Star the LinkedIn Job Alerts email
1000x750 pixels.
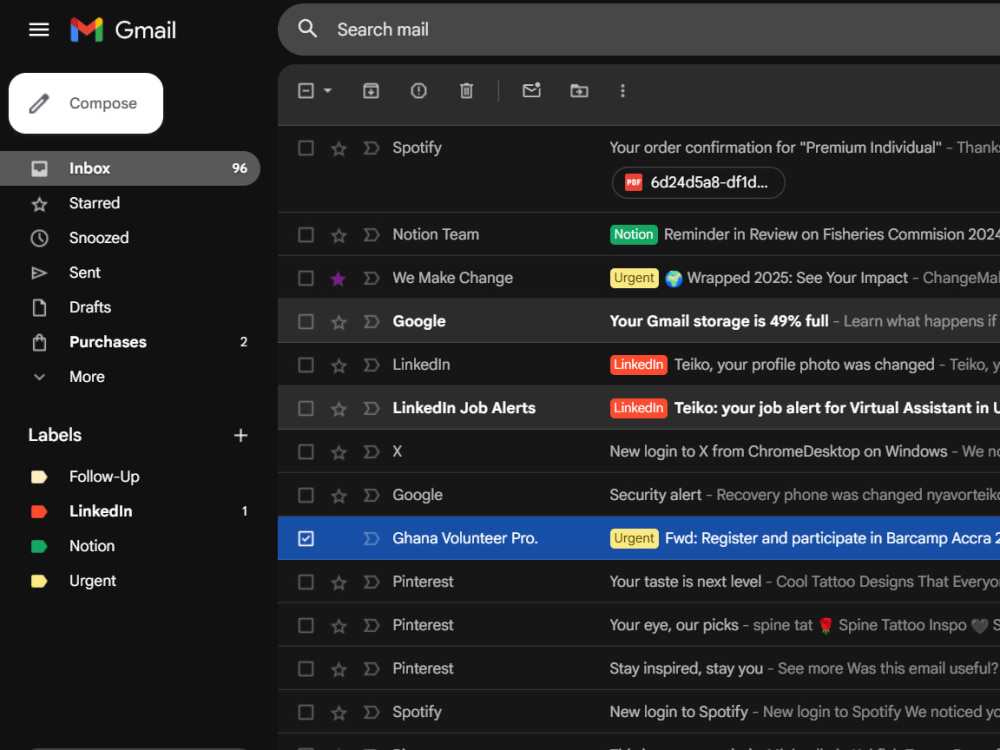coord(339,409)
